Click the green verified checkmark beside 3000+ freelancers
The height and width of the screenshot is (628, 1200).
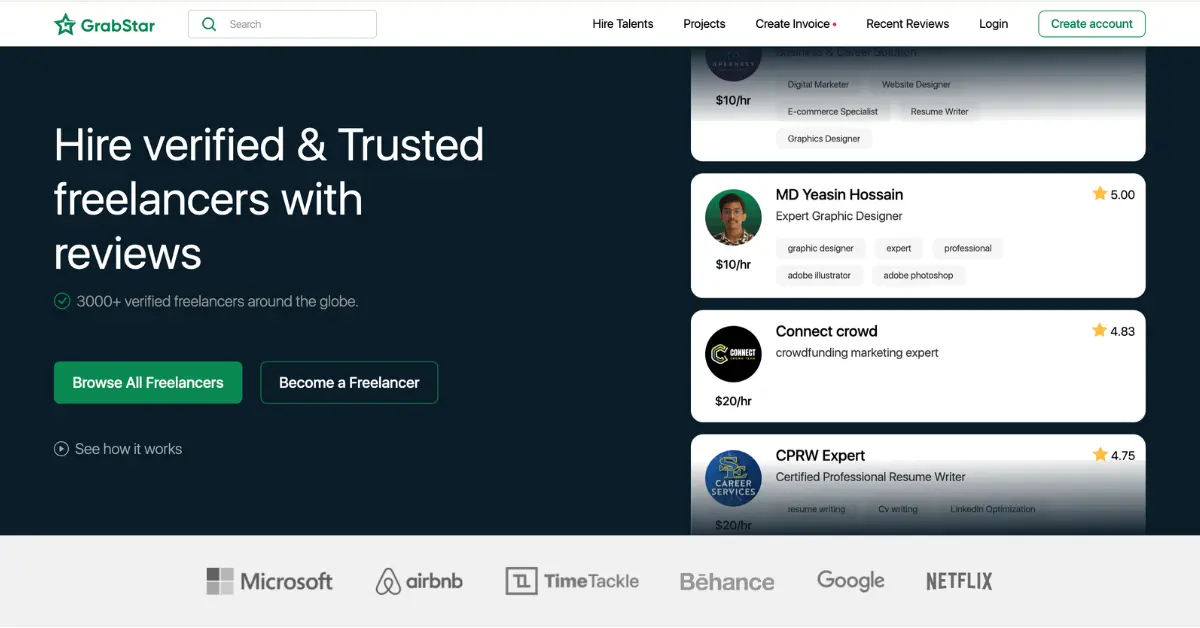click(x=61, y=301)
